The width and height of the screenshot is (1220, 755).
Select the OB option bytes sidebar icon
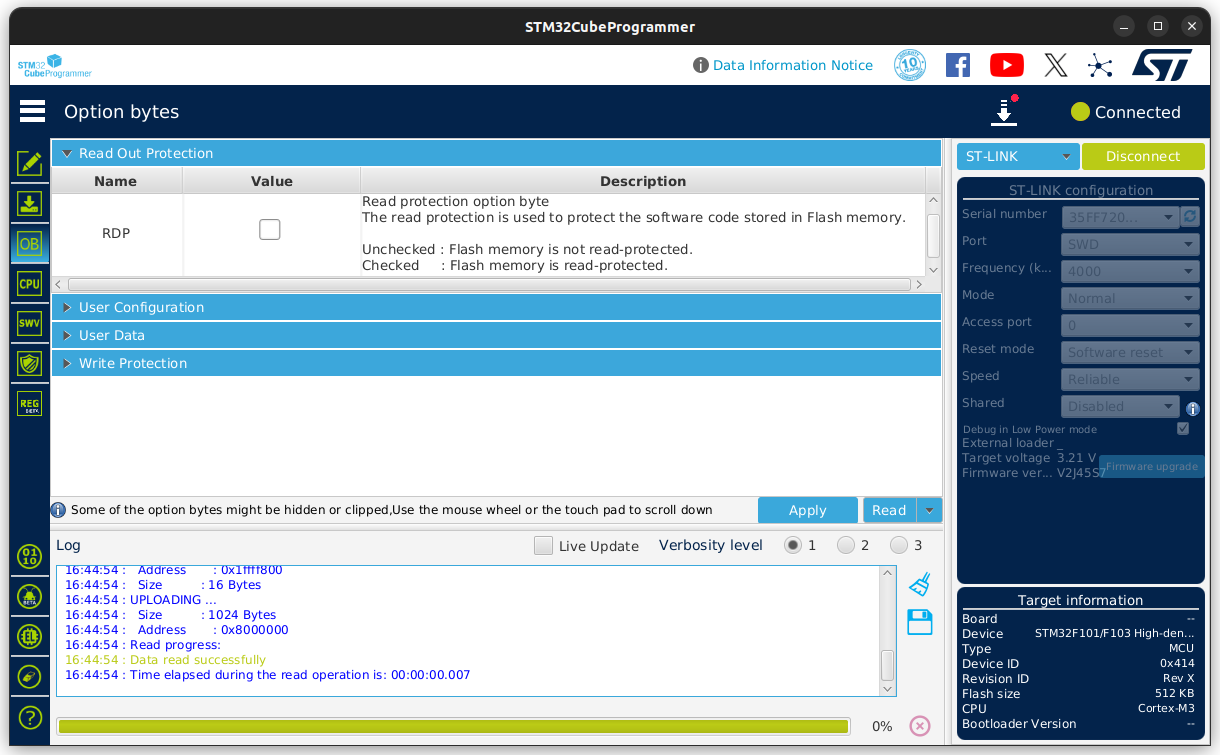tap(30, 243)
